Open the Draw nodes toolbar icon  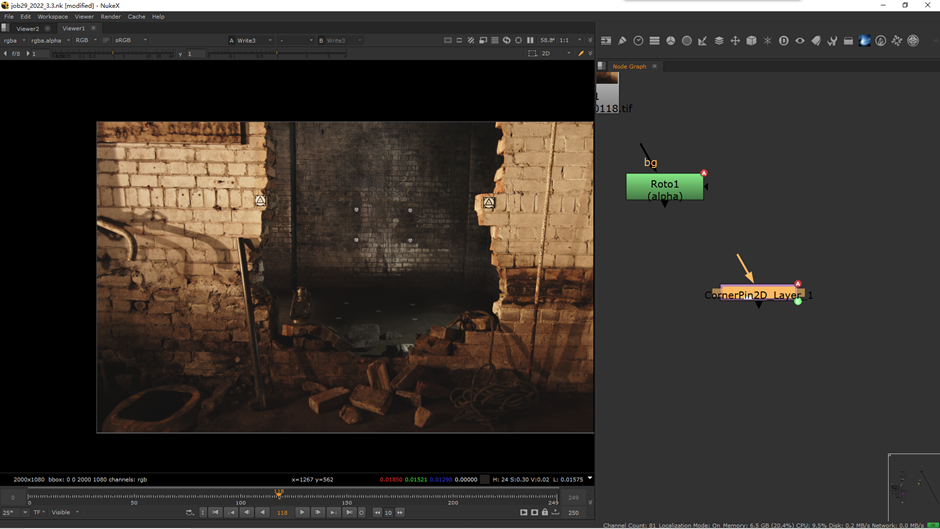click(622, 41)
